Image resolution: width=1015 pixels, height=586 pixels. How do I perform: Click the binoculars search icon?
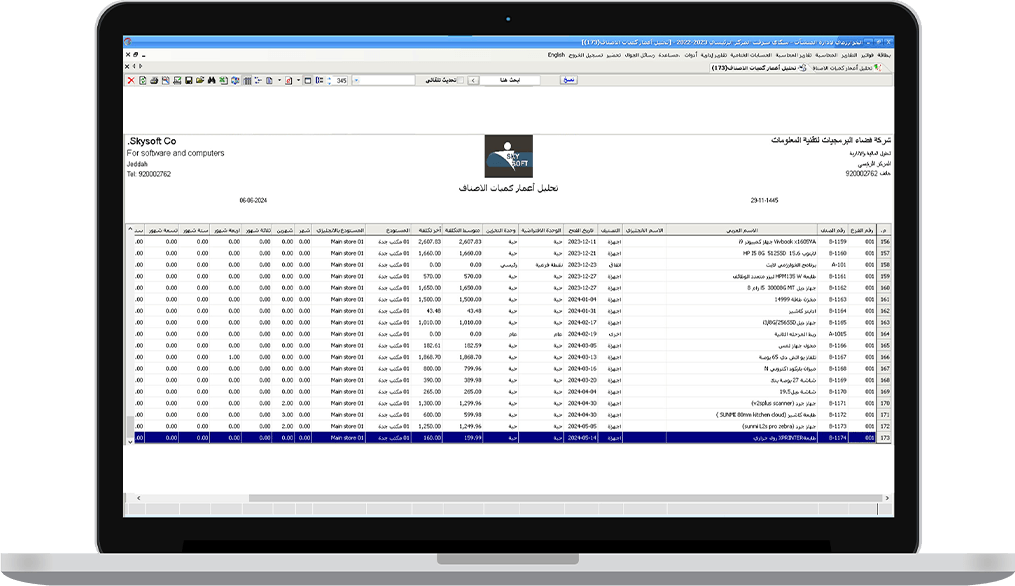coord(212,80)
